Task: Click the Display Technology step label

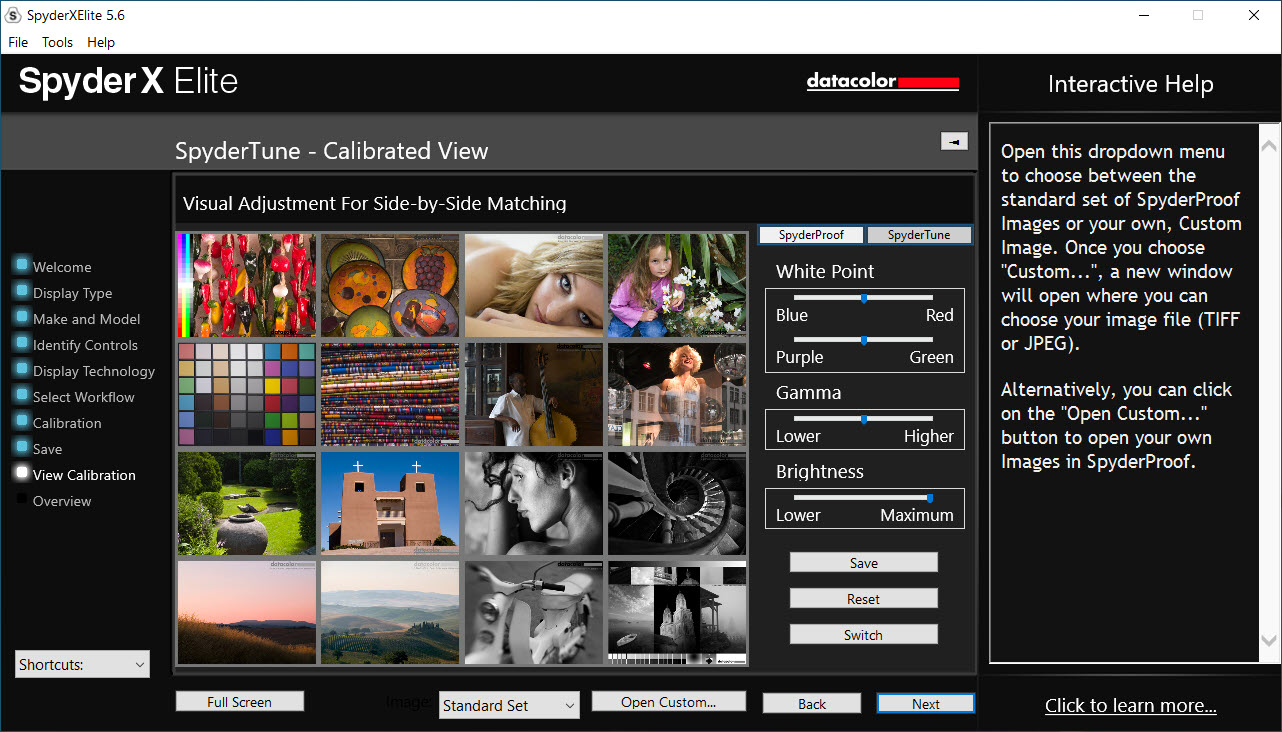Action: 94,371
